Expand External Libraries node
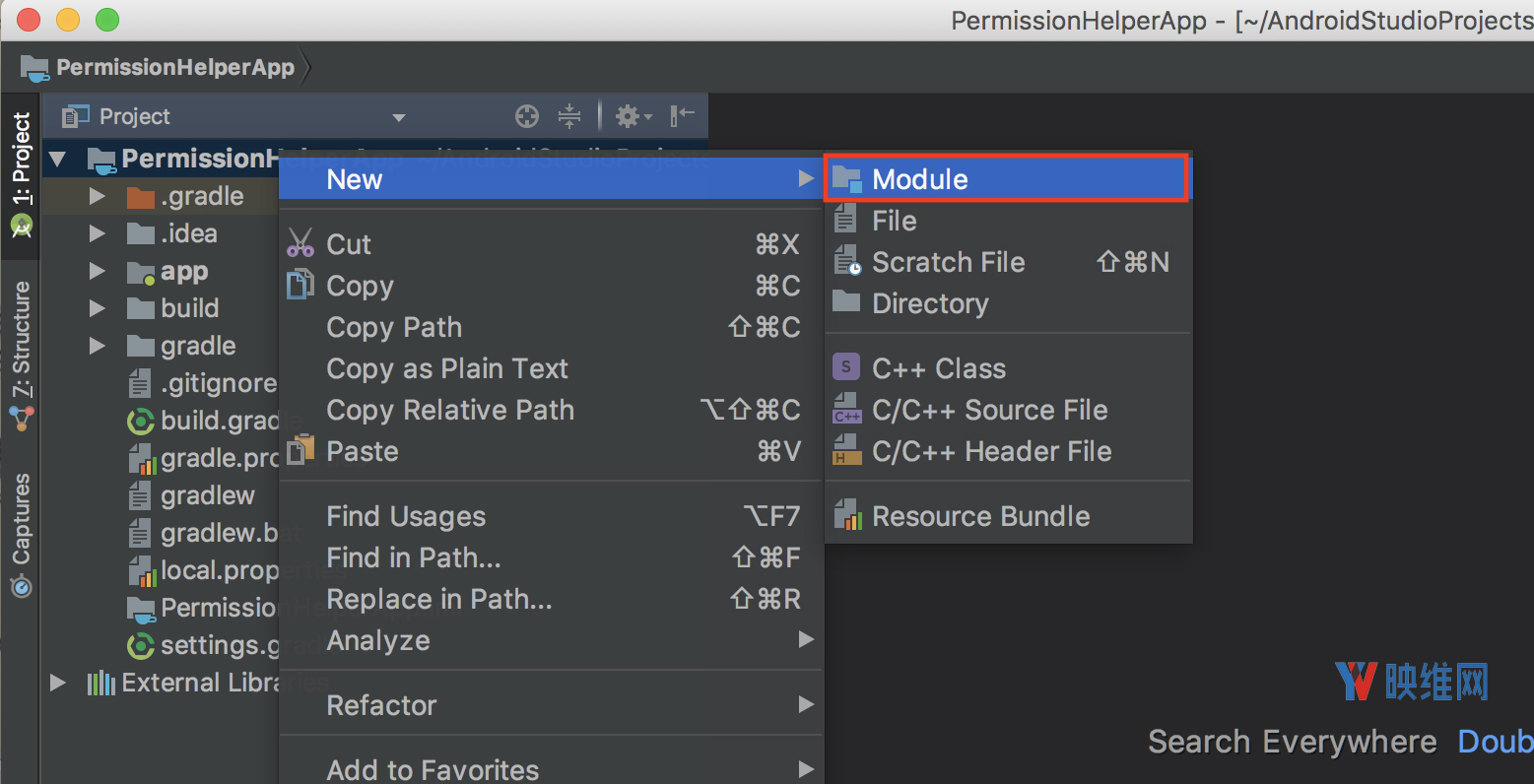The height and width of the screenshot is (784, 1534). 58,684
